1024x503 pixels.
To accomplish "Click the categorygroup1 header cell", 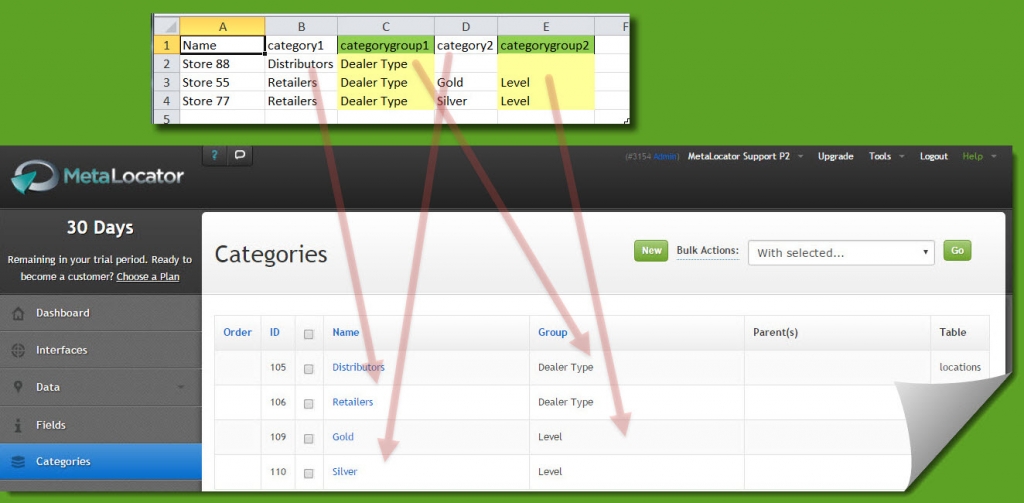I will pyautogui.click(x=386, y=46).
